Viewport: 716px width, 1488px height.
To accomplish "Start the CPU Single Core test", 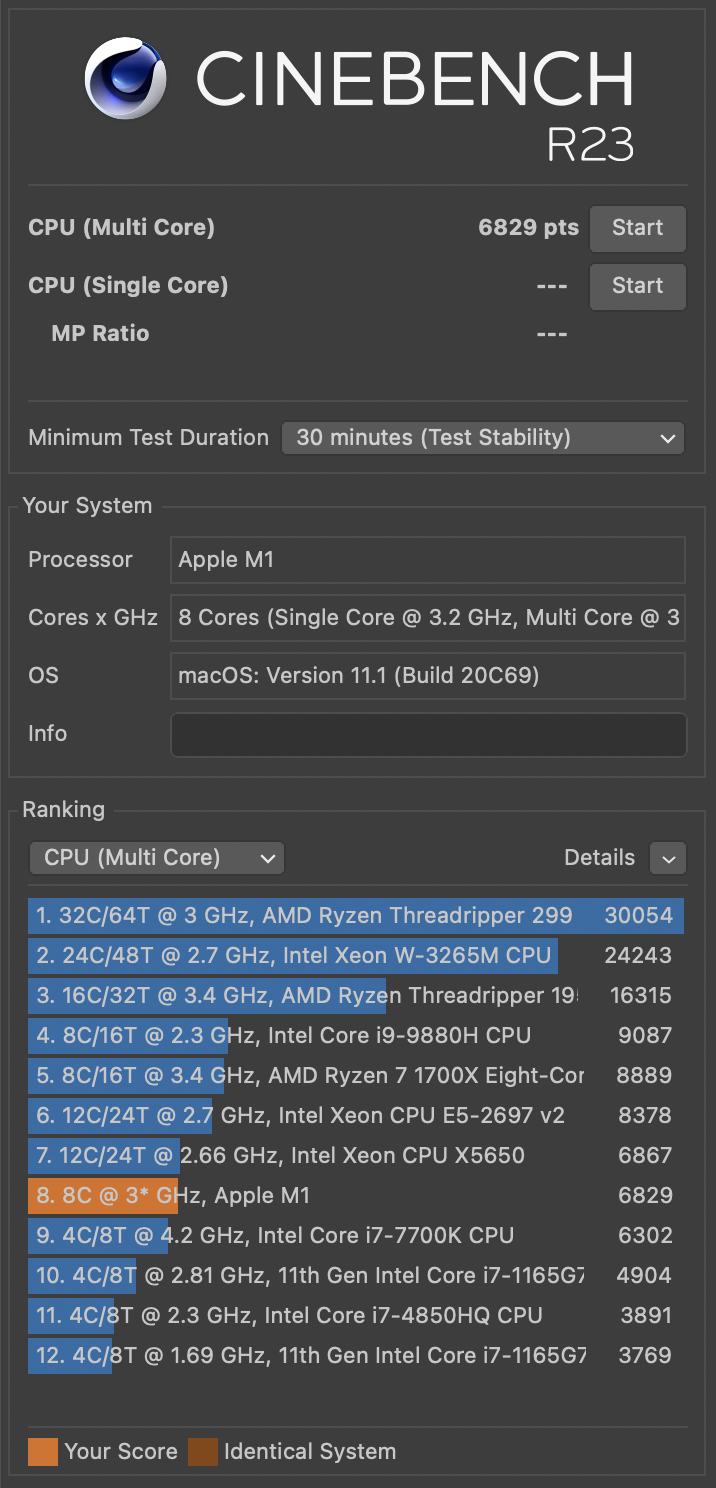I will pyautogui.click(x=637, y=286).
